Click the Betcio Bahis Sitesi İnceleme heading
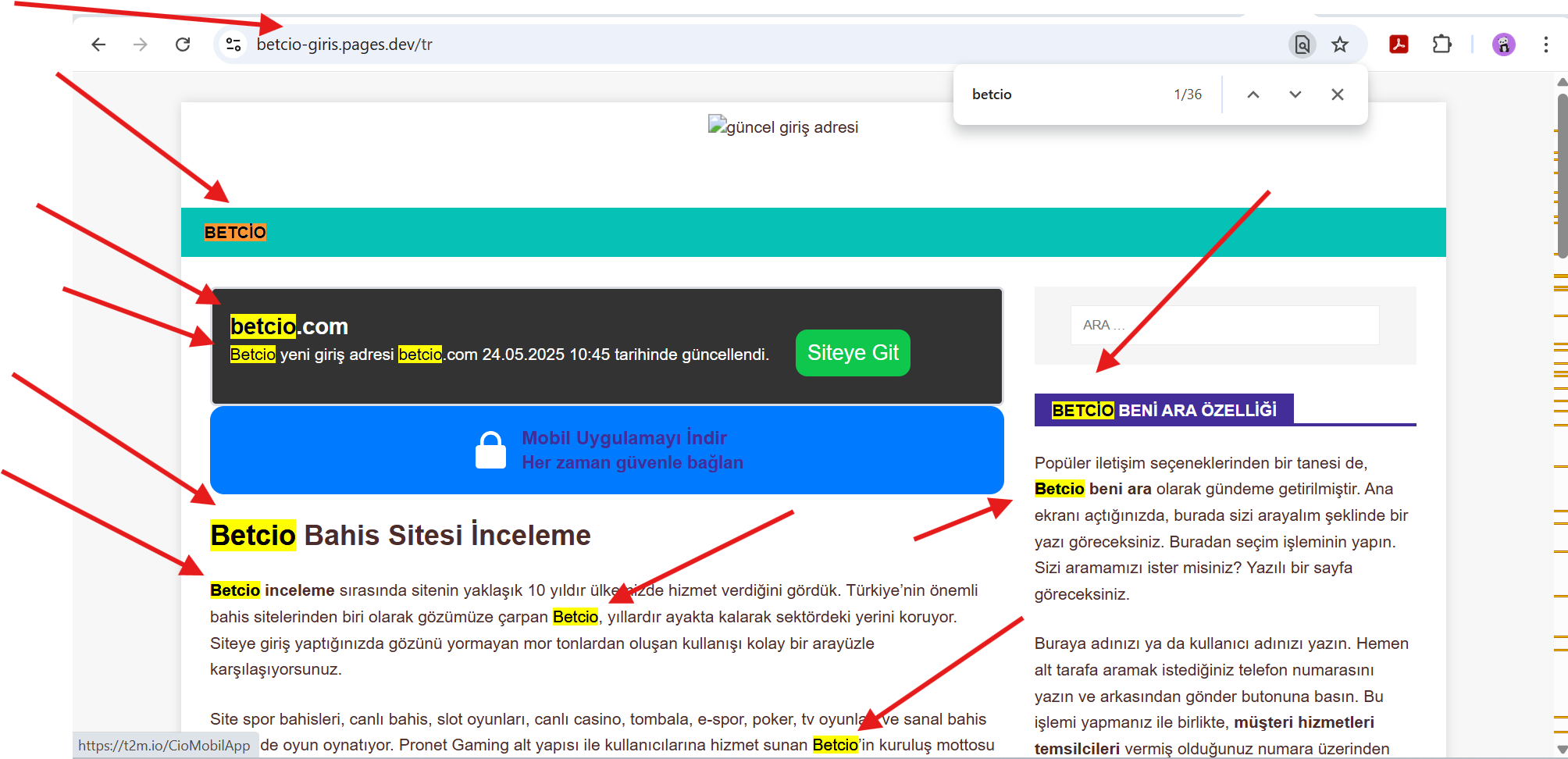 click(401, 535)
